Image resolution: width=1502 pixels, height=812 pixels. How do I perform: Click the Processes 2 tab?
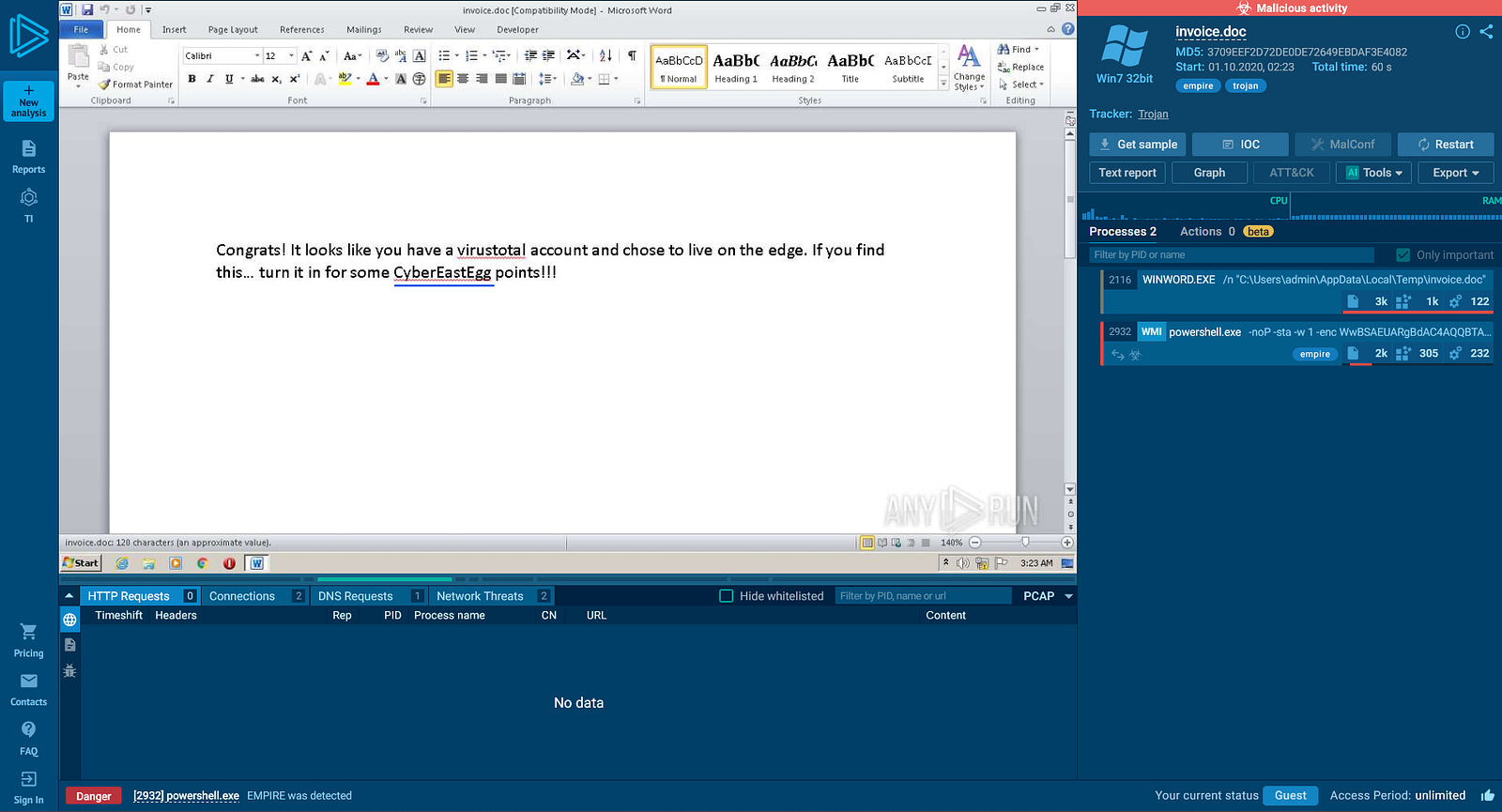1123,232
